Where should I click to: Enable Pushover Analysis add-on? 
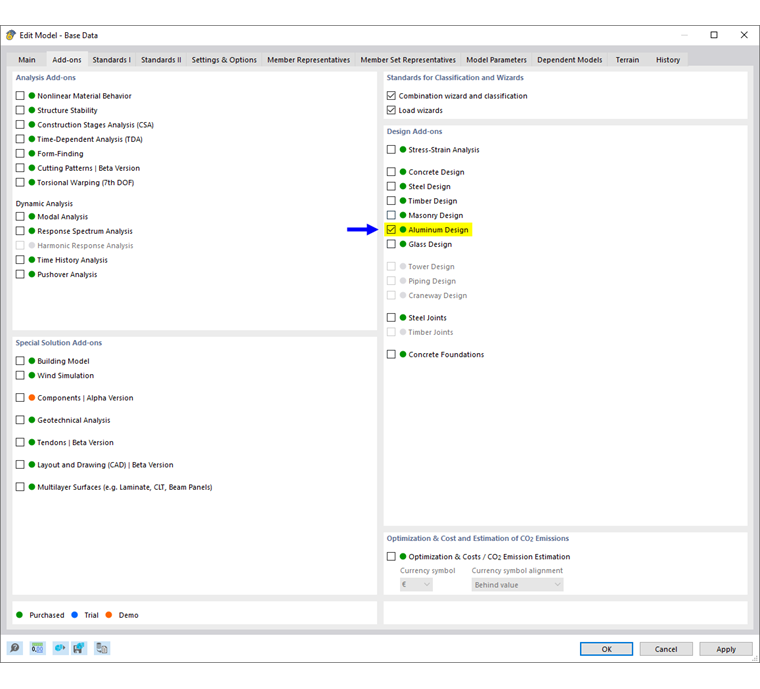tap(20, 274)
